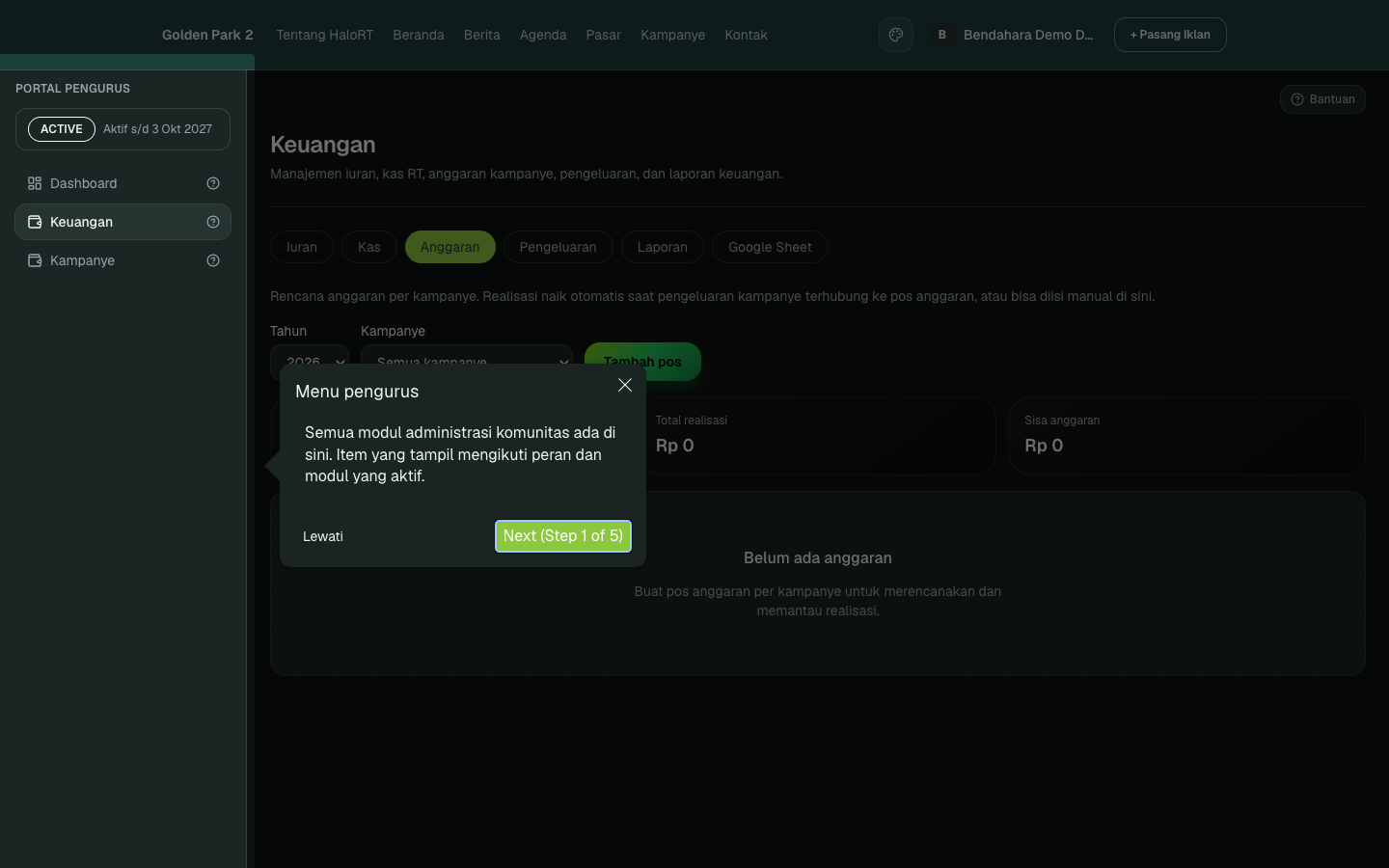The width and height of the screenshot is (1389, 868).
Task: Click the Kampanye wallet icon in sidebar
Action: [35, 260]
